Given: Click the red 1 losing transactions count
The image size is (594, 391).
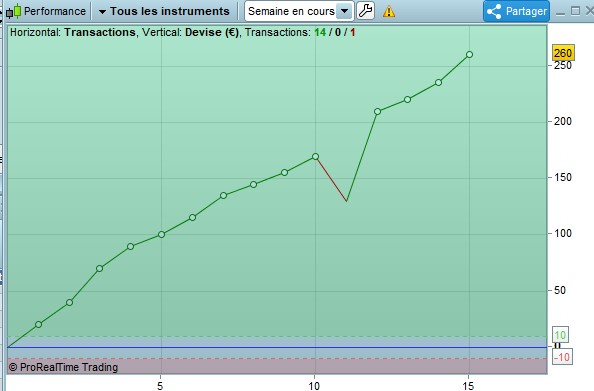Looking at the screenshot, I should pos(352,33).
